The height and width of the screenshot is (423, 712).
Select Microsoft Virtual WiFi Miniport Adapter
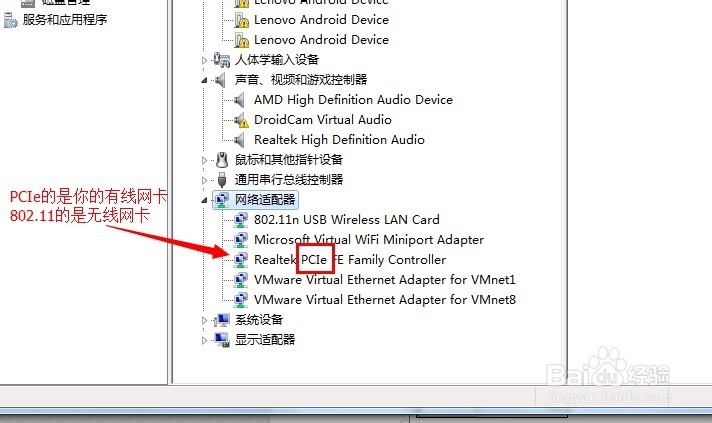(x=369, y=240)
